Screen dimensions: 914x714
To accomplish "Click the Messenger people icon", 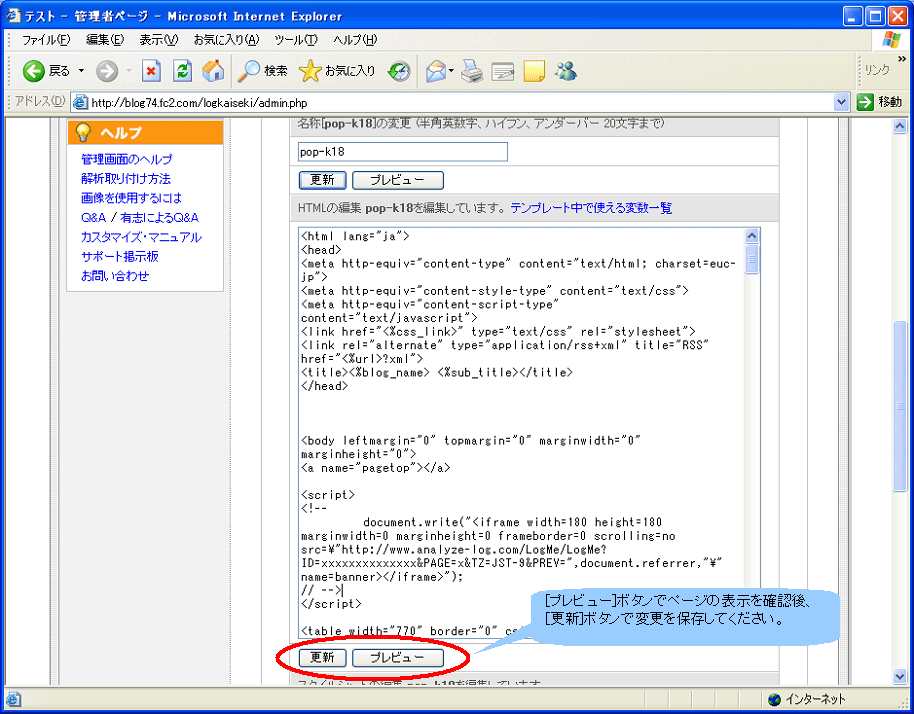I will click(566, 71).
